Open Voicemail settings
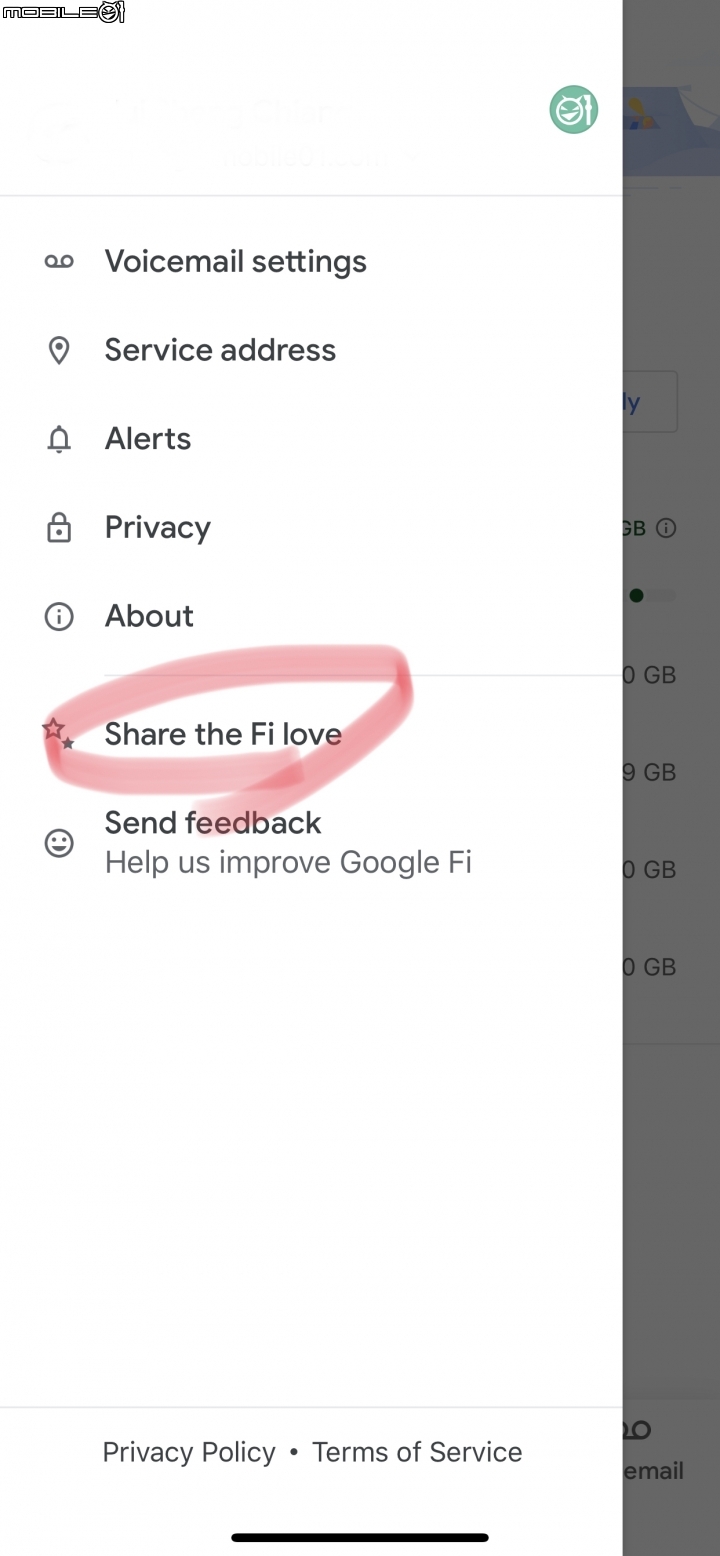Screen dimensions: 720x1556 [236, 262]
